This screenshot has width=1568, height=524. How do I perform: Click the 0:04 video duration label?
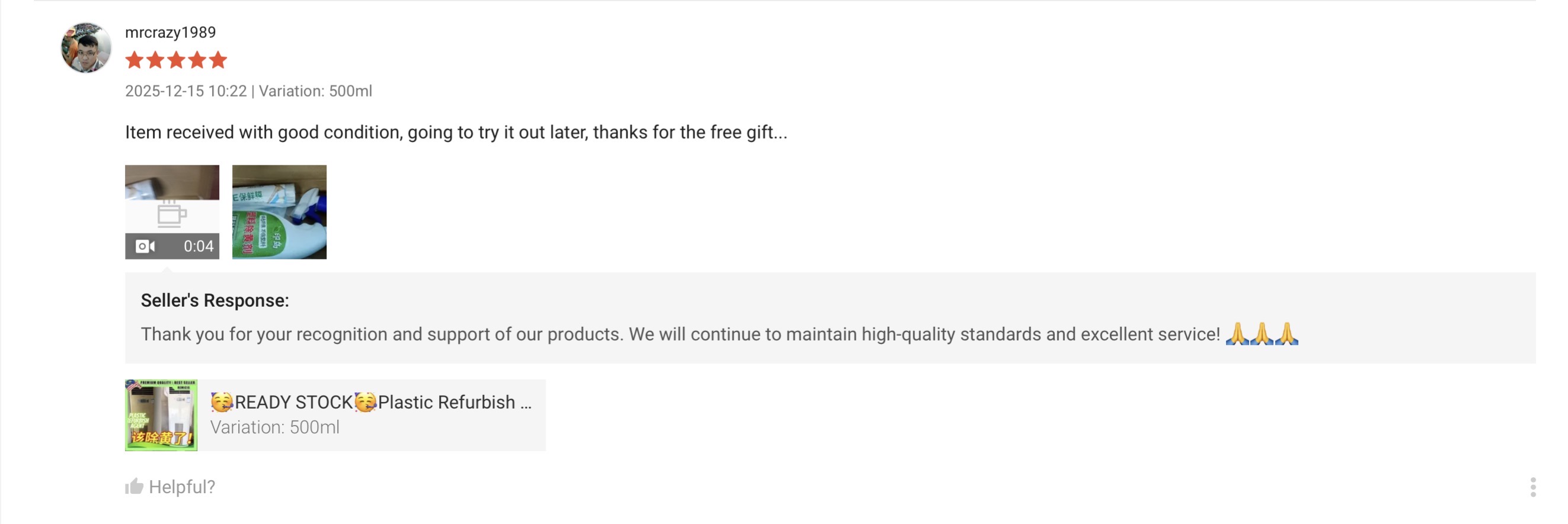199,246
